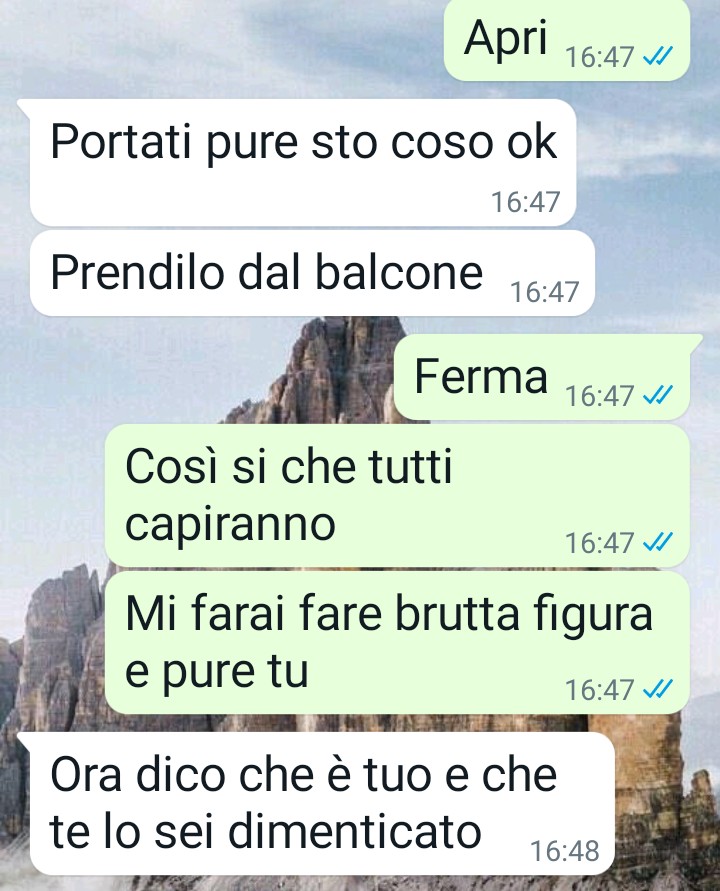The image size is (720, 891).
Task: Tap the empty sky area left of 'Apri'
Action: pos(222,45)
